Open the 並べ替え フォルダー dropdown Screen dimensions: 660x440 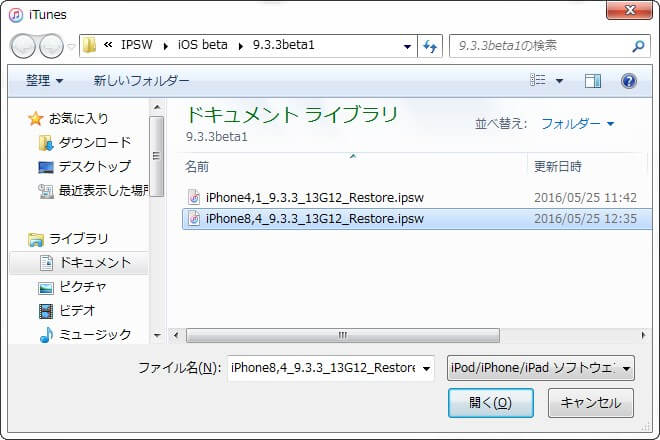tap(578, 124)
